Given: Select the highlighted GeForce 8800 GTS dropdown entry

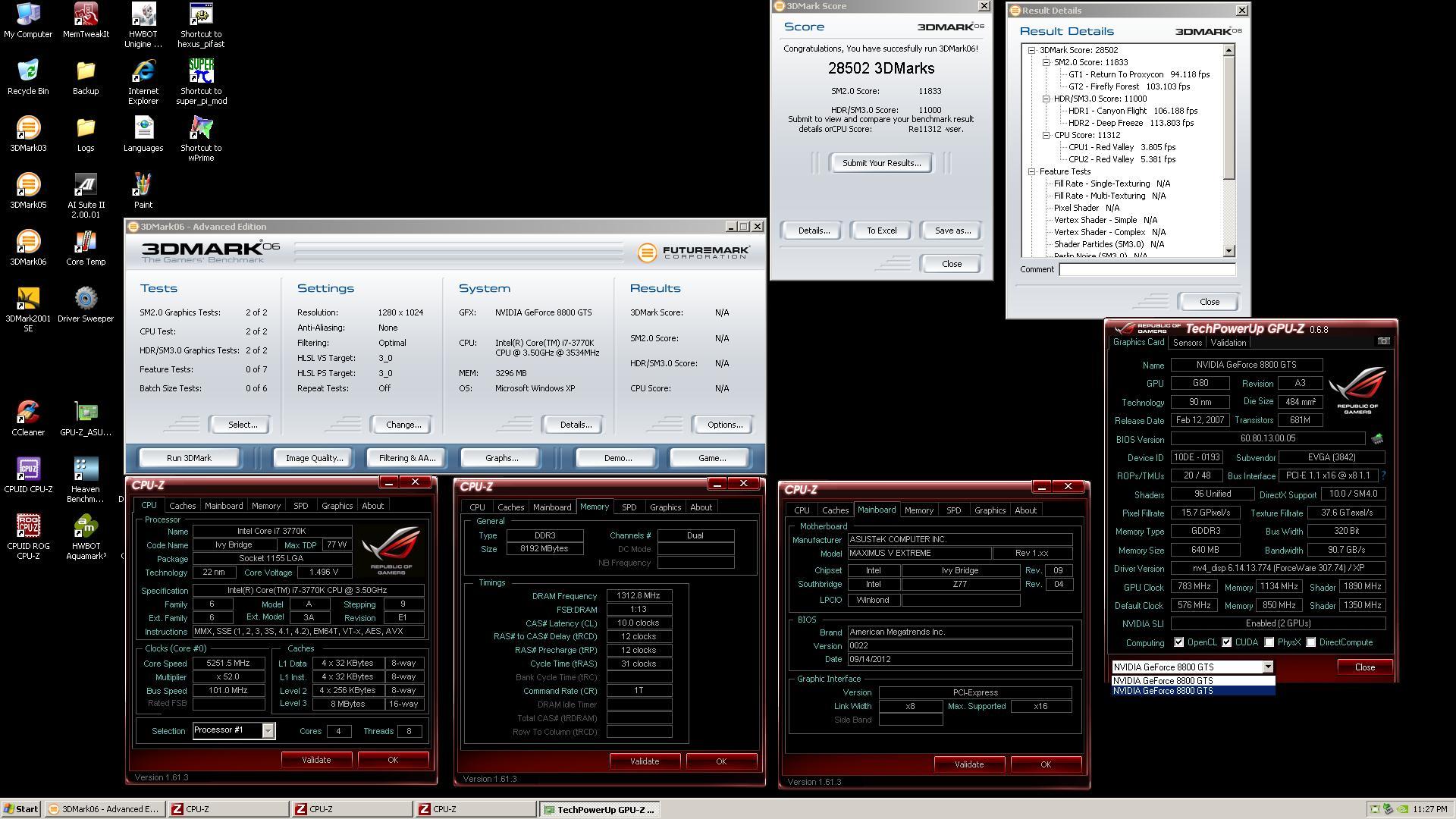Looking at the screenshot, I should (x=1194, y=691).
